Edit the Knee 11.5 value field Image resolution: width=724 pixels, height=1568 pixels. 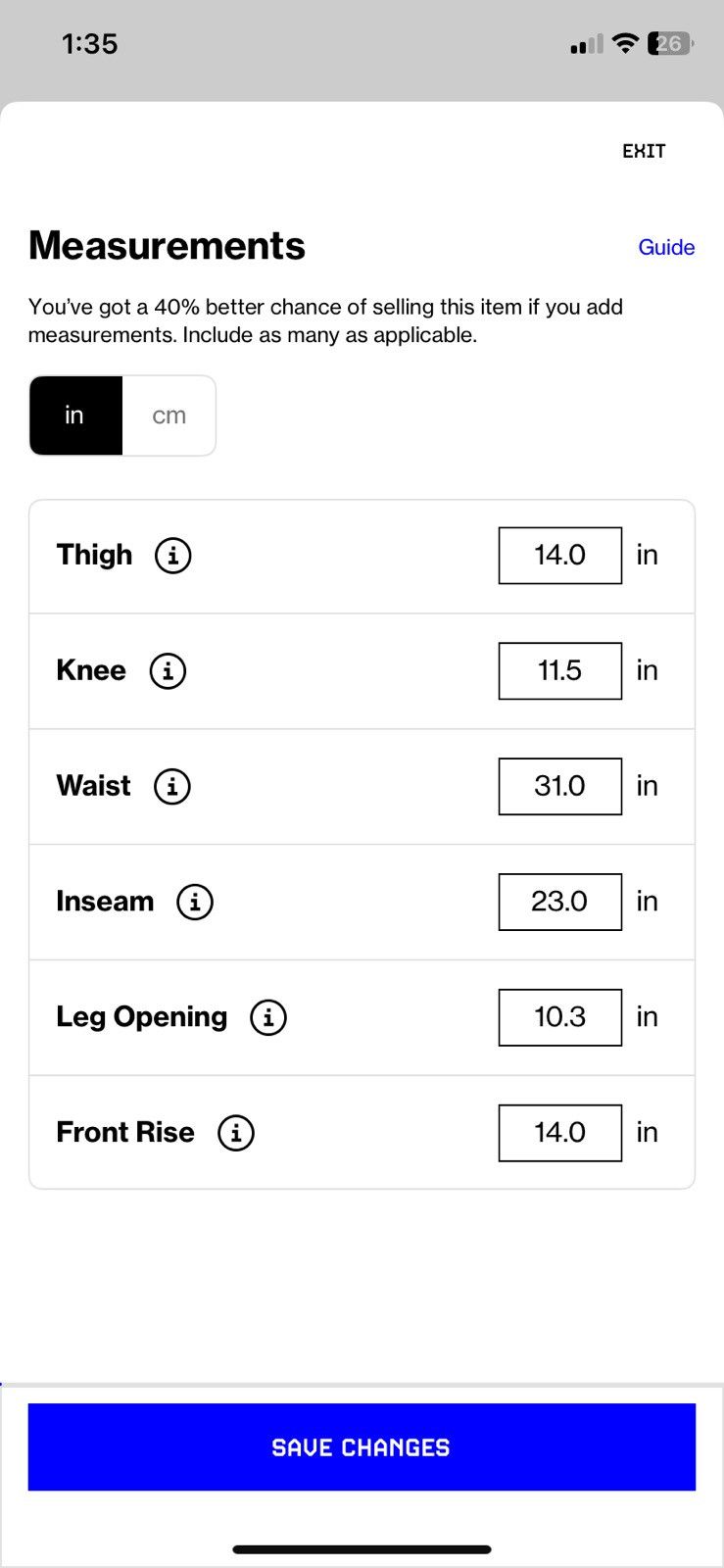(560, 671)
